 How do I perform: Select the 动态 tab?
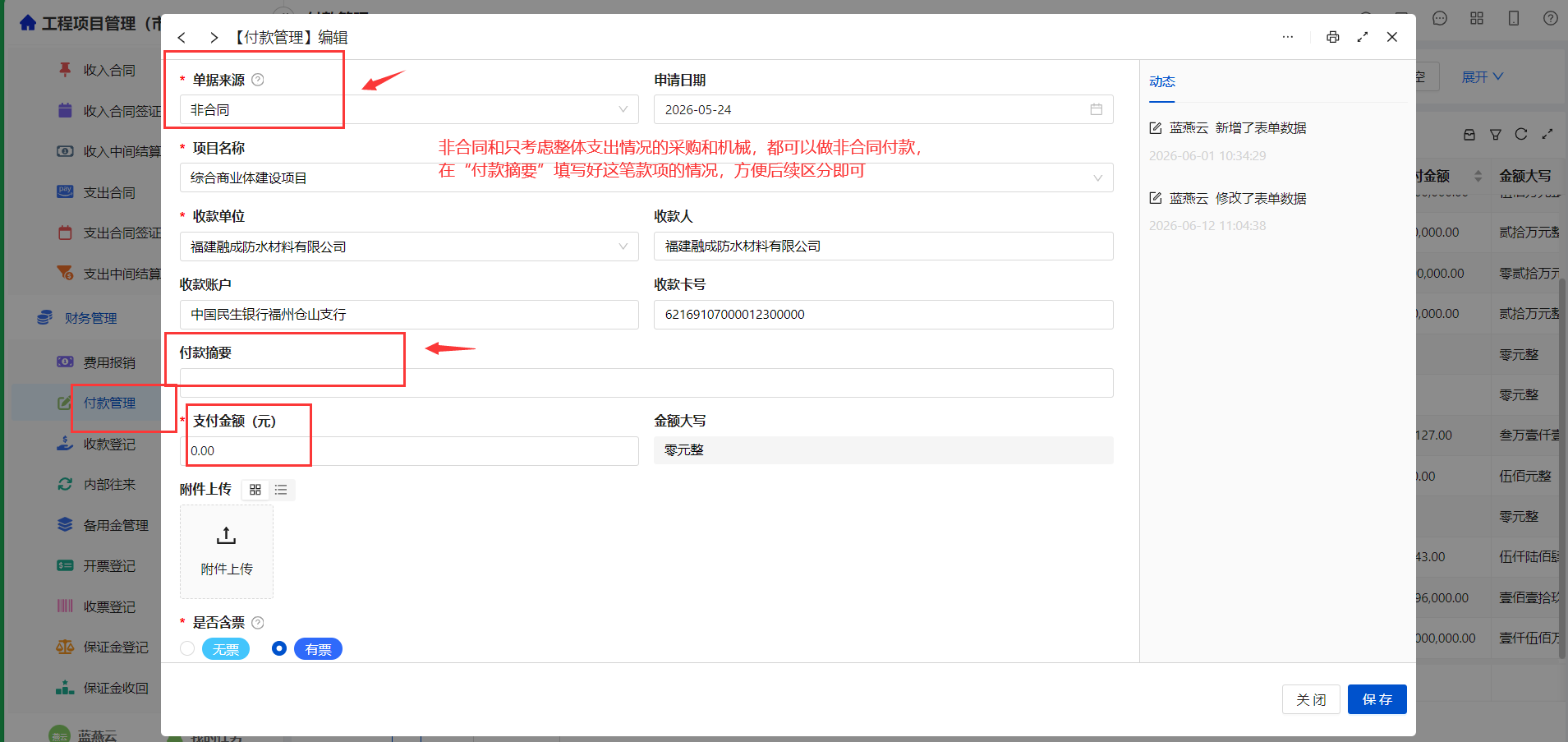click(1162, 81)
